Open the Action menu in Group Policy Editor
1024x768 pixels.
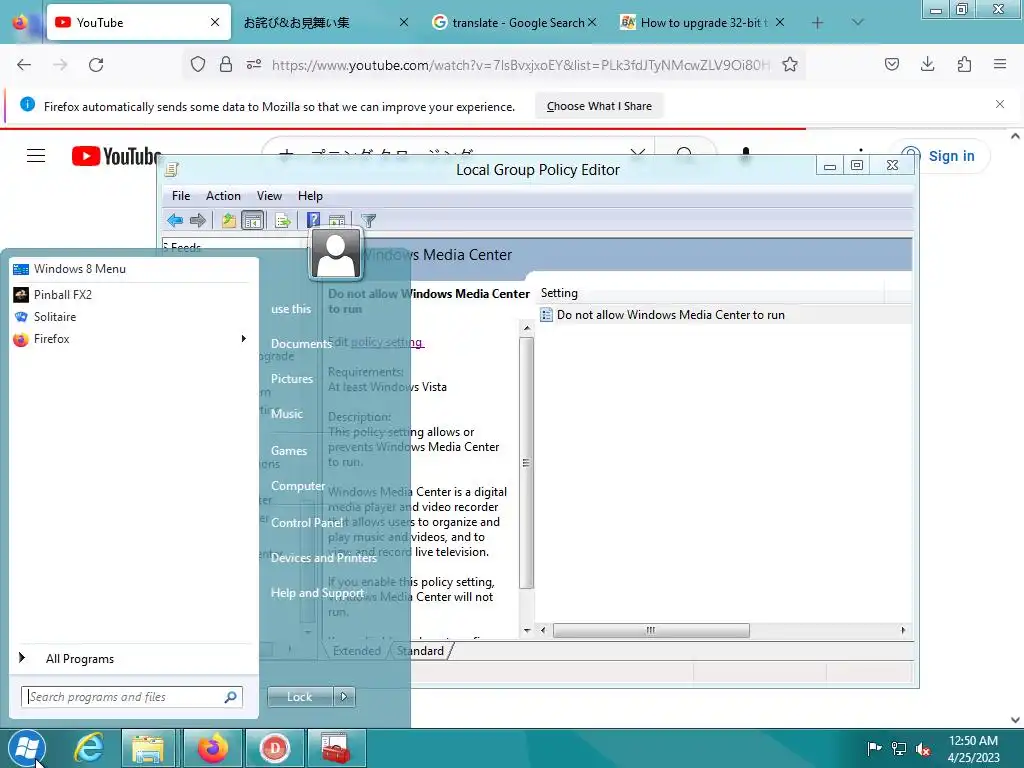click(223, 196)
